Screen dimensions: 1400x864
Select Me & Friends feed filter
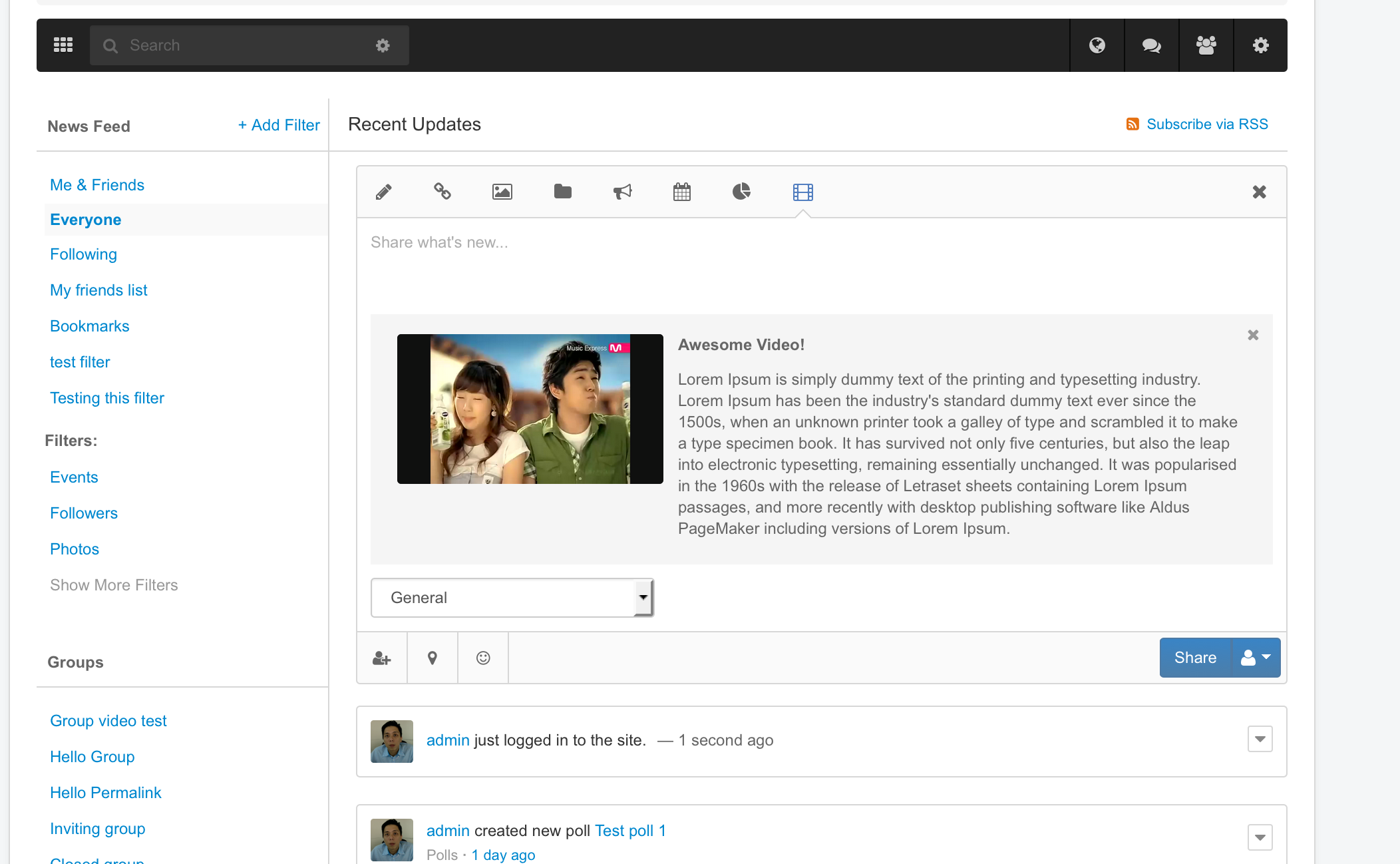click(97, 185)
